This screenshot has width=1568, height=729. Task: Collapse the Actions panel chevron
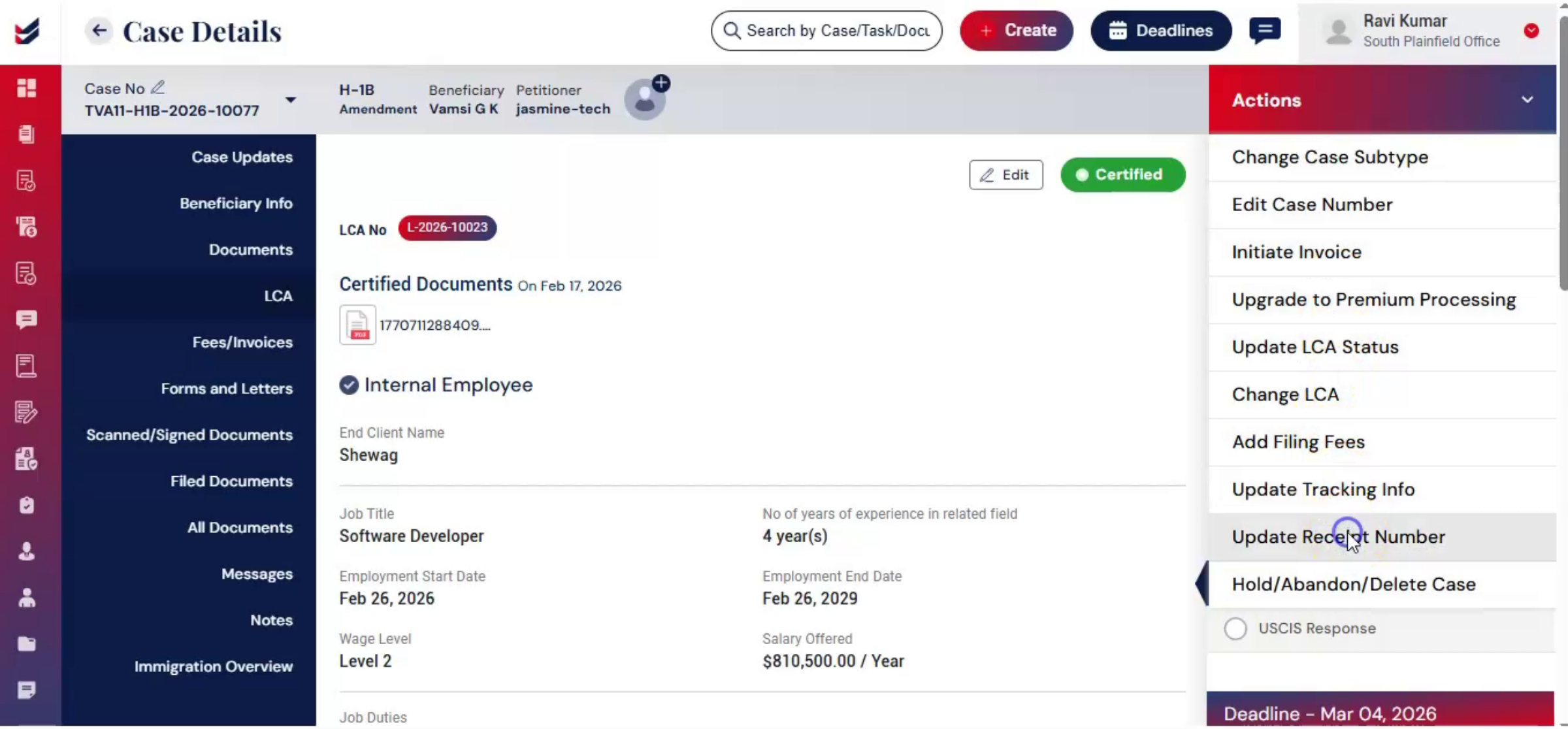tap(1527, 100)
